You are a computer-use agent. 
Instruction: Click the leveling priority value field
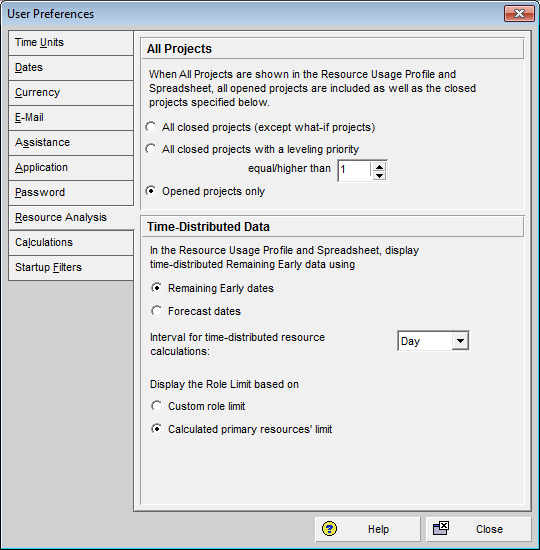[354, 170]
